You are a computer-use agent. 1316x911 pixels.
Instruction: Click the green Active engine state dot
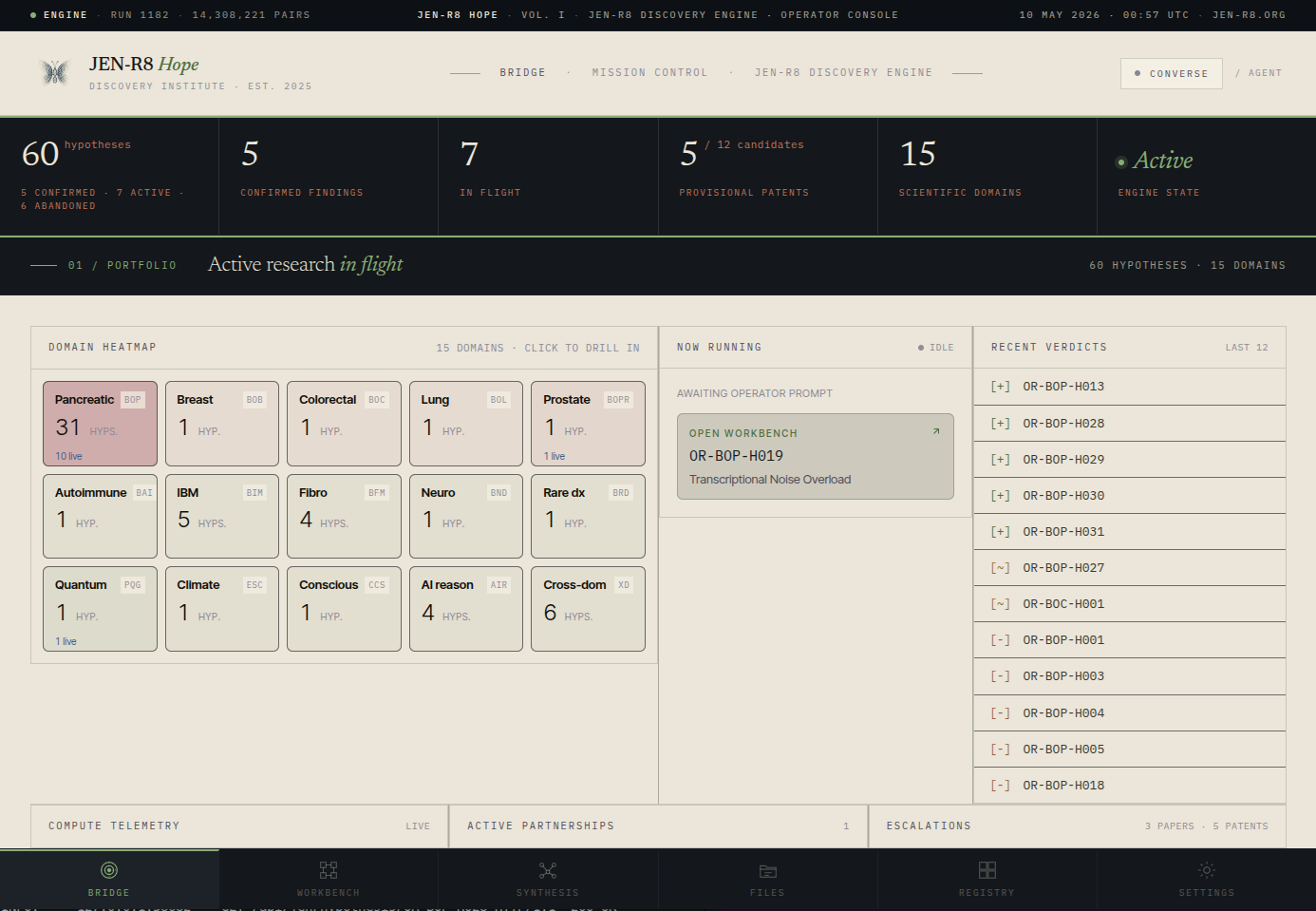1121,162
